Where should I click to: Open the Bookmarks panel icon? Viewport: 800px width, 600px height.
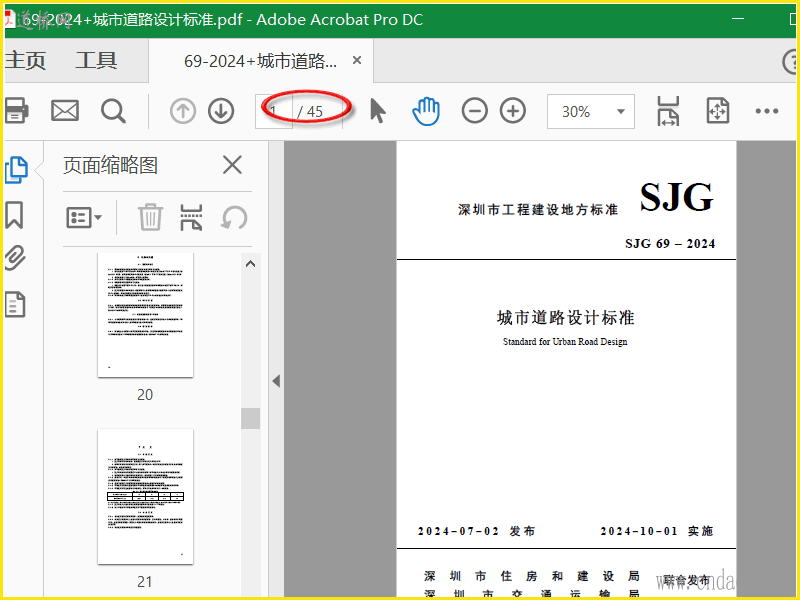[x=15, y=215]
